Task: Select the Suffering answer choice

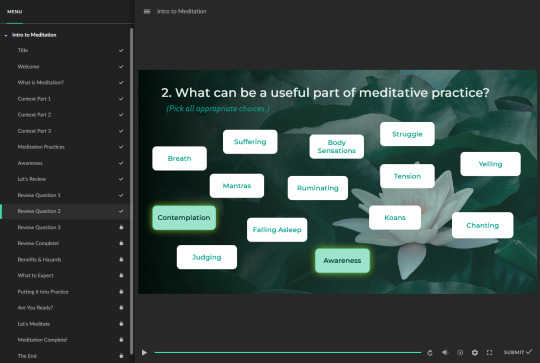Action: click(x=250, y=142)
